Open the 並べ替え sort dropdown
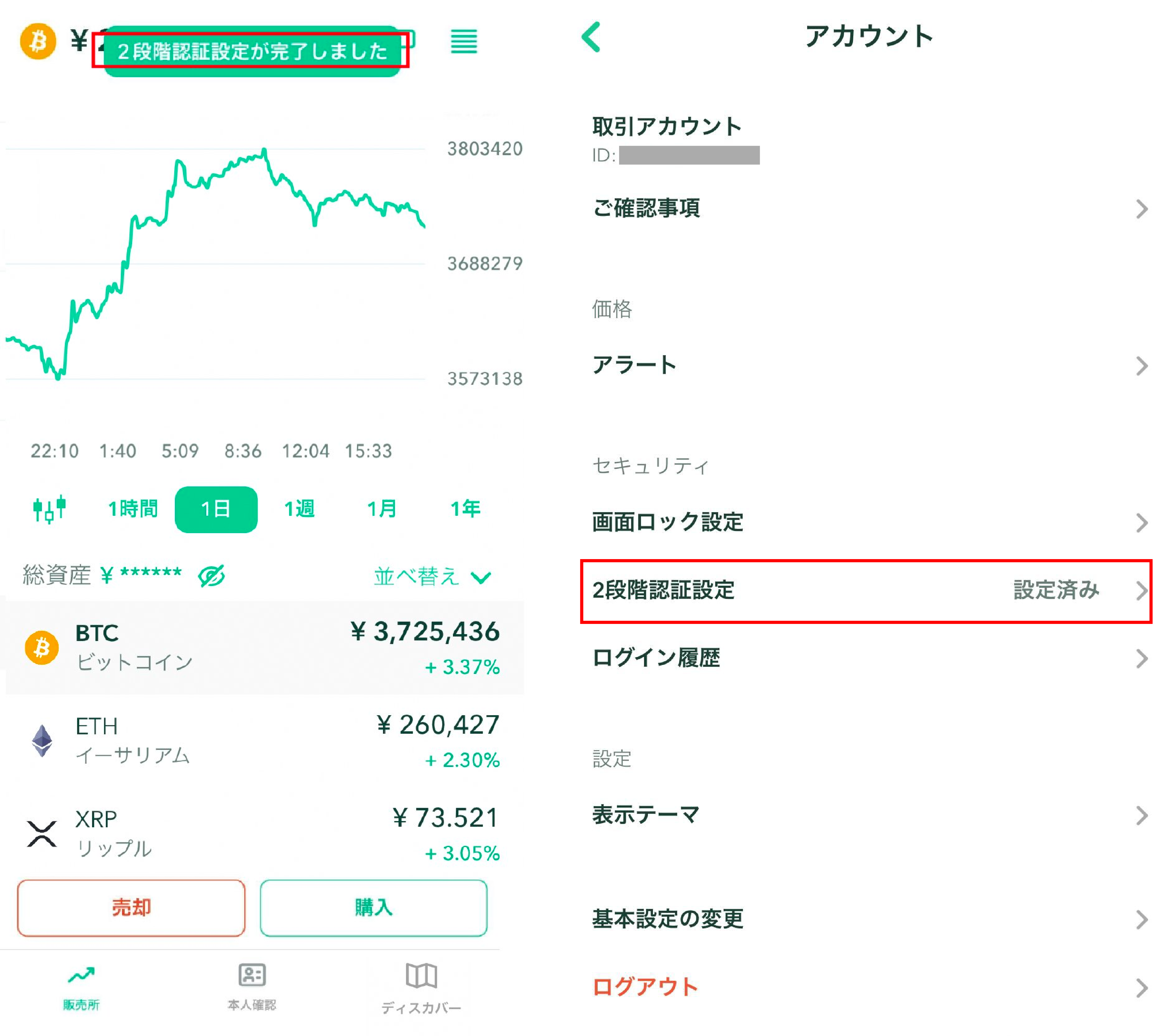 [433, 577]
